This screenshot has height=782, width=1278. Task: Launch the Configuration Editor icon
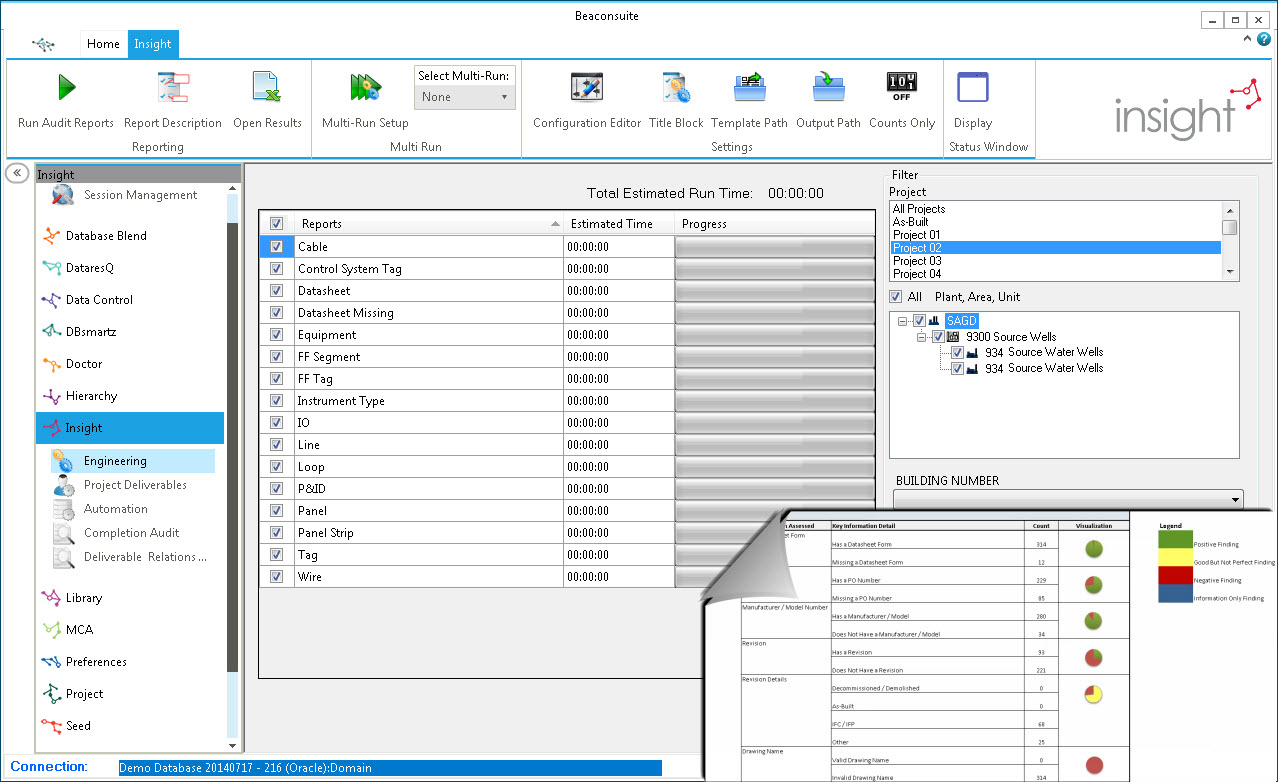[587, 87]
